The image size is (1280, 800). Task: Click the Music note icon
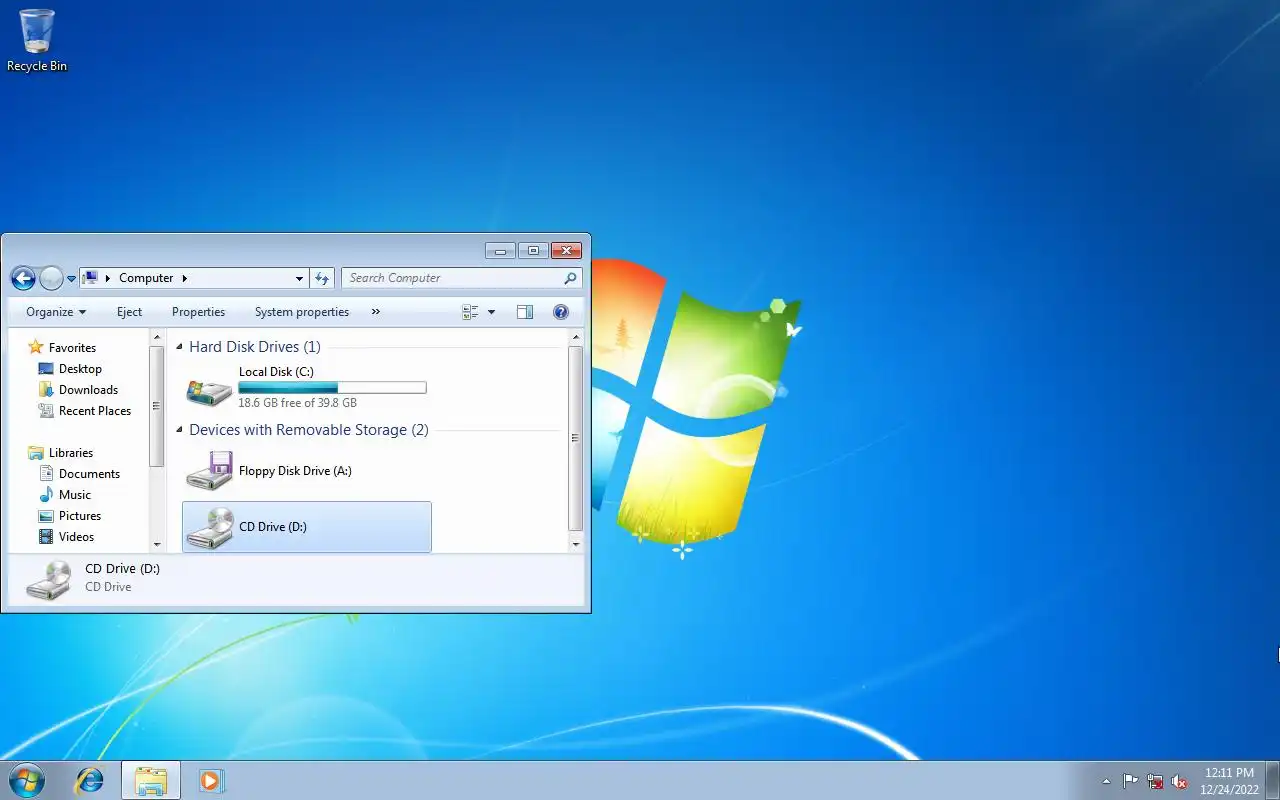click(46, 495)
